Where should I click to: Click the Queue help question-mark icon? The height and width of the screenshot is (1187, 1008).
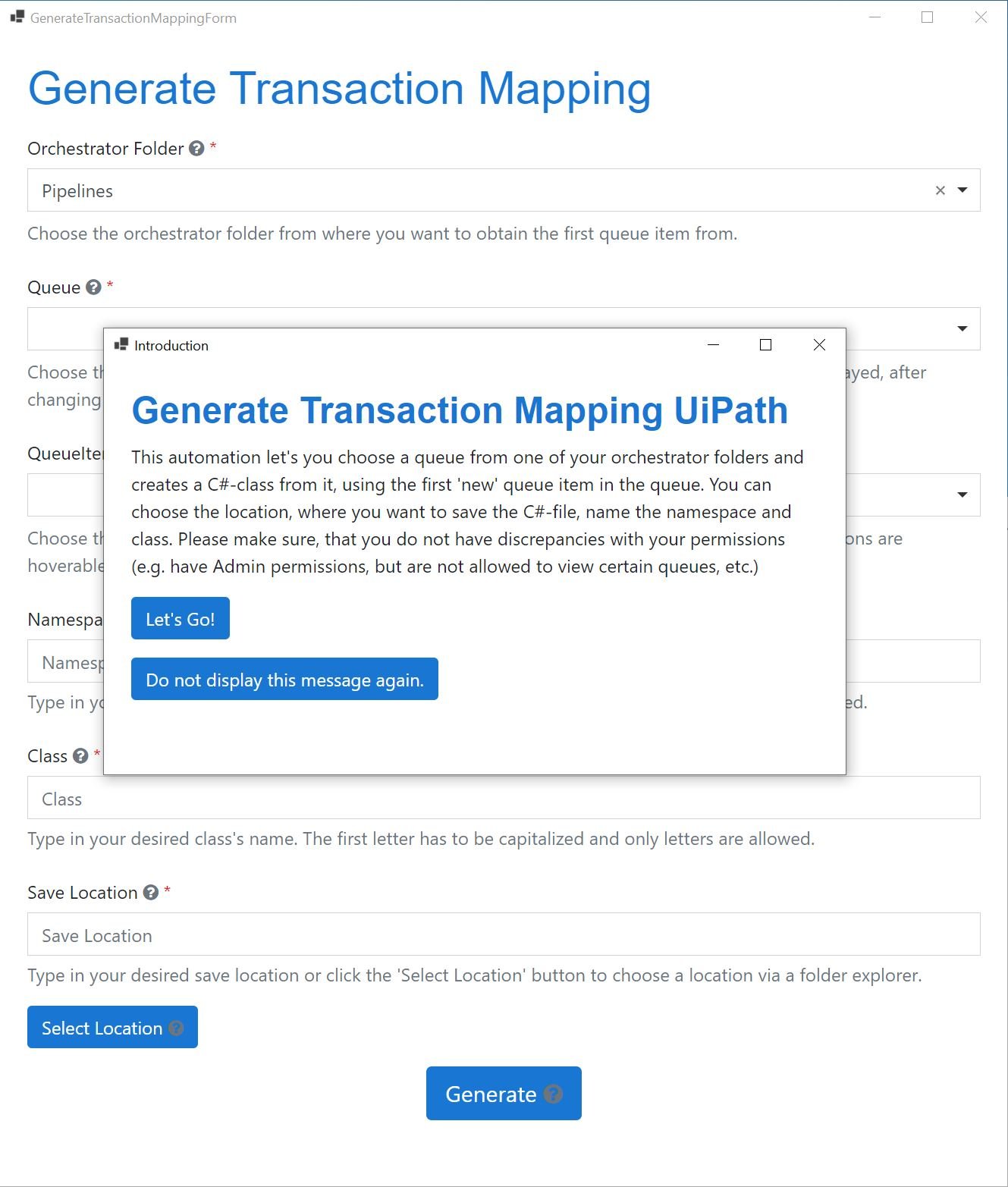(x=93, y=287)
